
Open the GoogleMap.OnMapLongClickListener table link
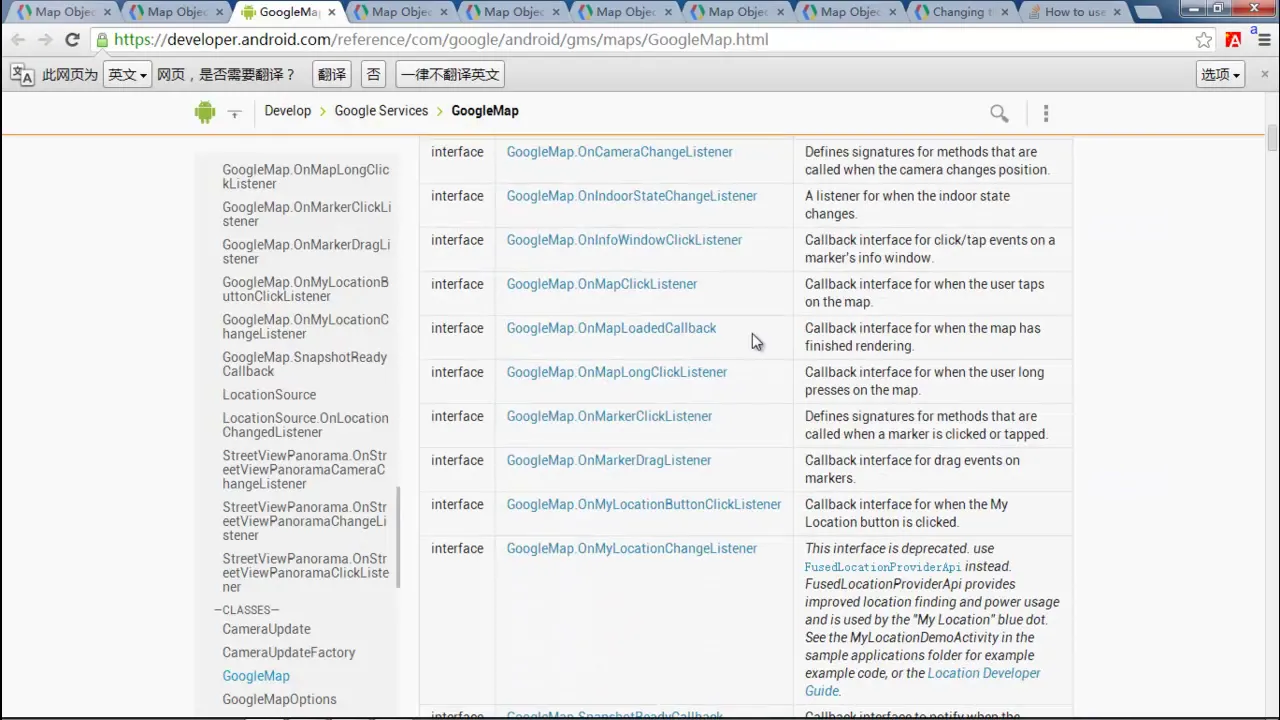click(x=617, y=372)
